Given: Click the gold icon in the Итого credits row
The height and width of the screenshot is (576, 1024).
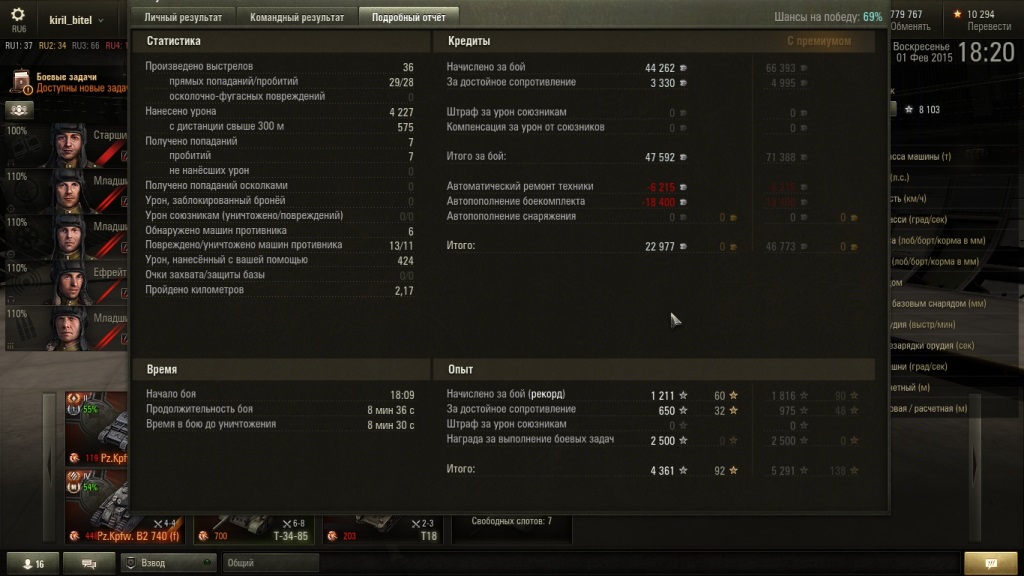Looking at the screenshot, I should (x=733, y=247).
